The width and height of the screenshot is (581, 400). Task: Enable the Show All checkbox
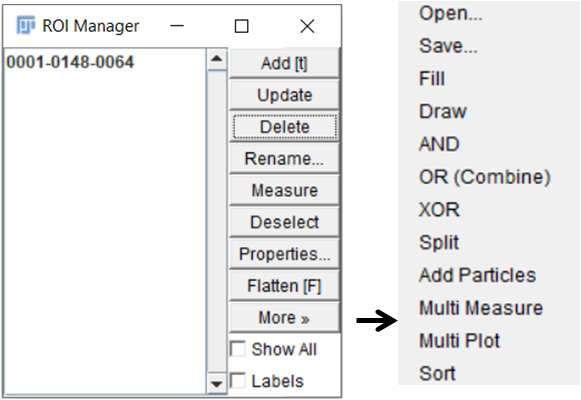(238, 349)
